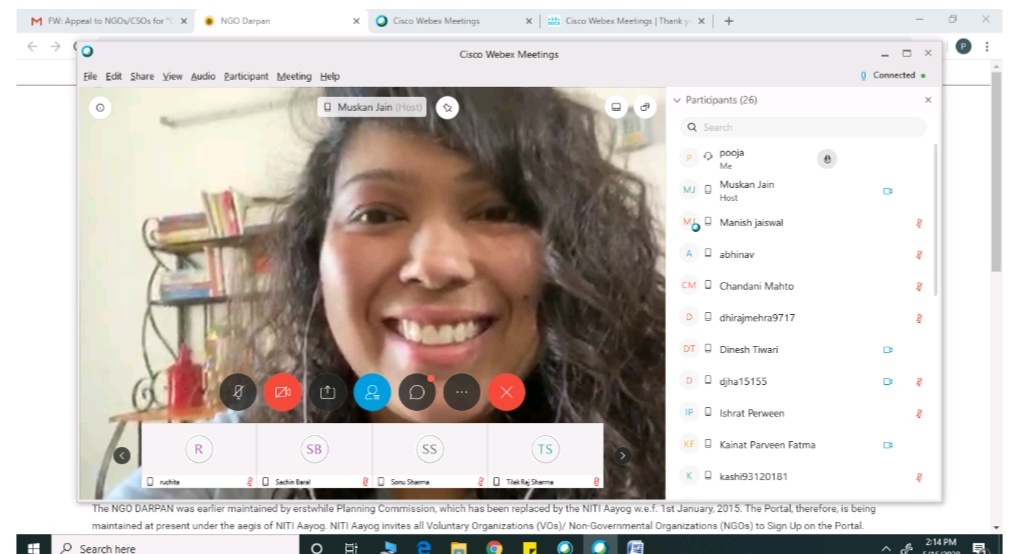Click the floating panel view icon
Screen dimensions: 1010x554
pos(645,107)
